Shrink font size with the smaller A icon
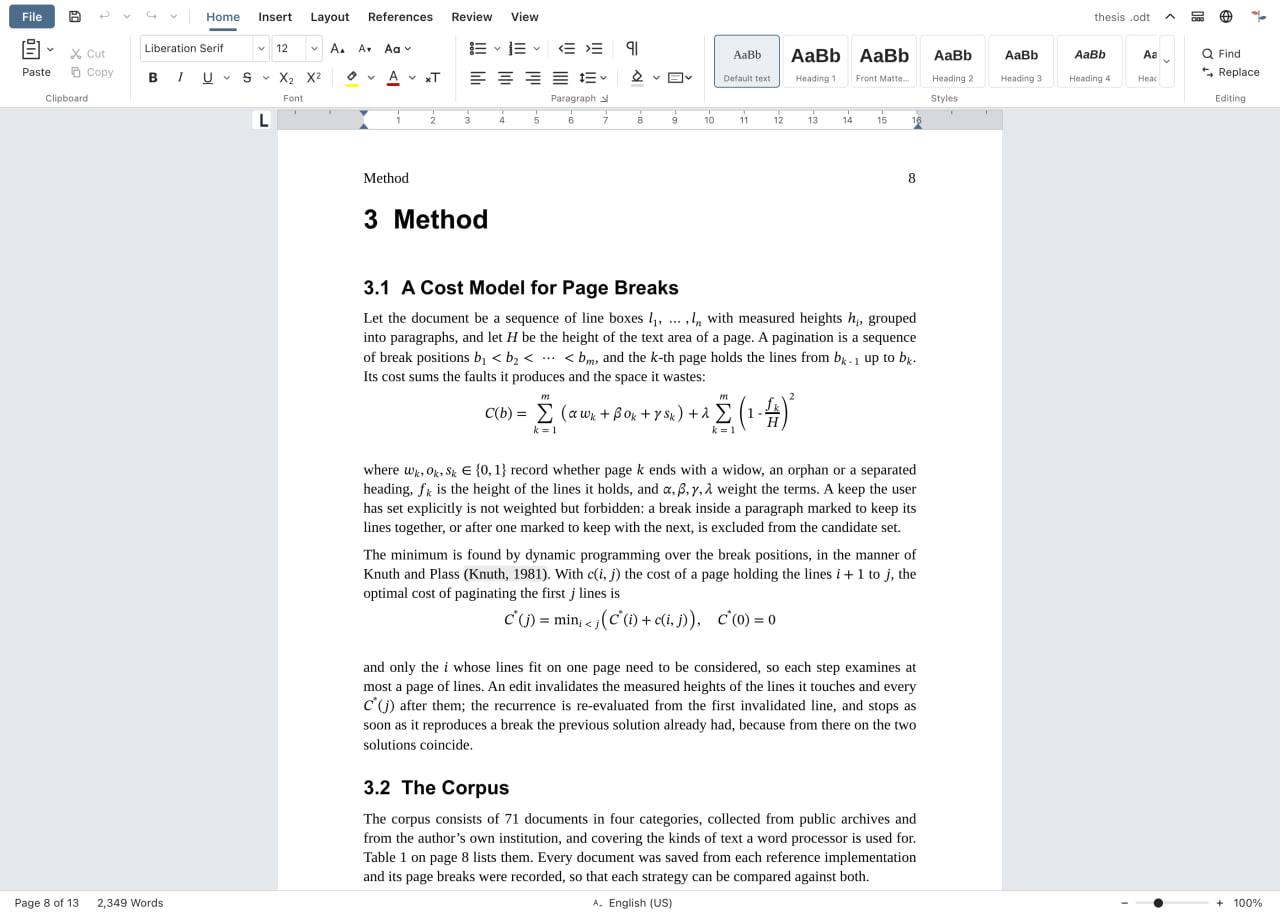Viewport: 1280px width, 914px height. 365,48
